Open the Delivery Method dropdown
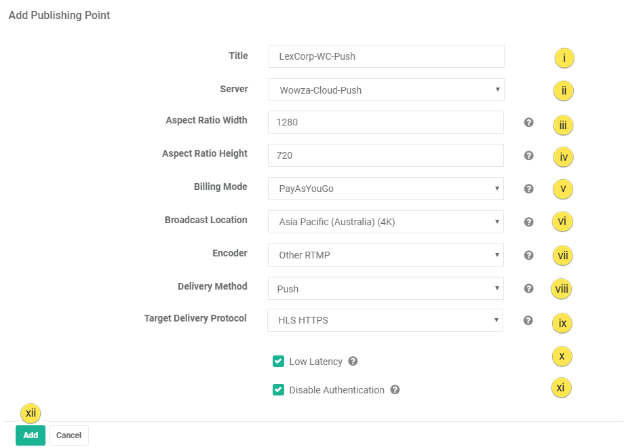 386,288
